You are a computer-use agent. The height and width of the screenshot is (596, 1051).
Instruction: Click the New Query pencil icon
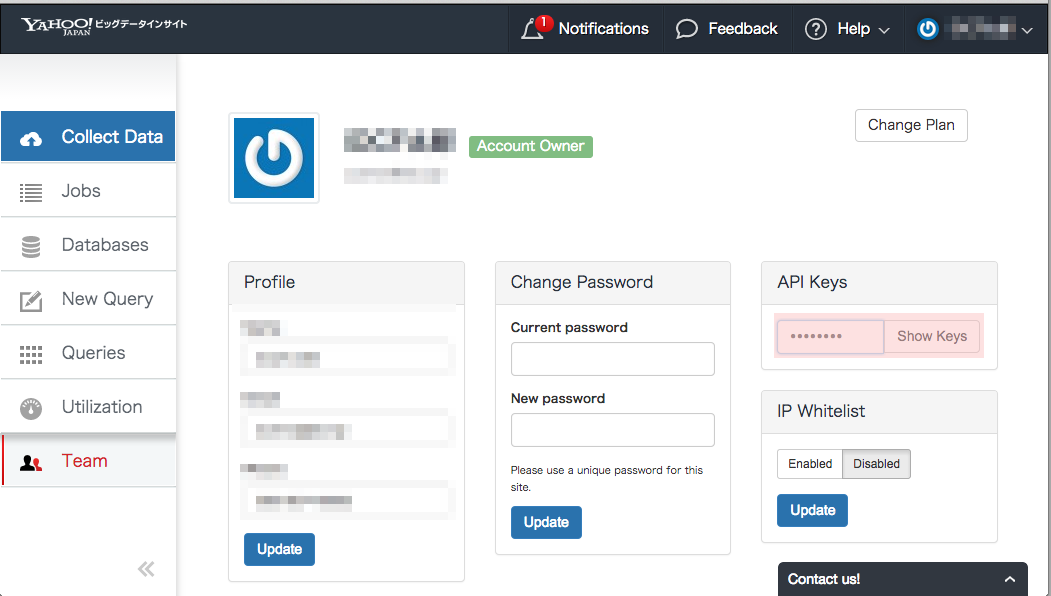click(31, 300)
